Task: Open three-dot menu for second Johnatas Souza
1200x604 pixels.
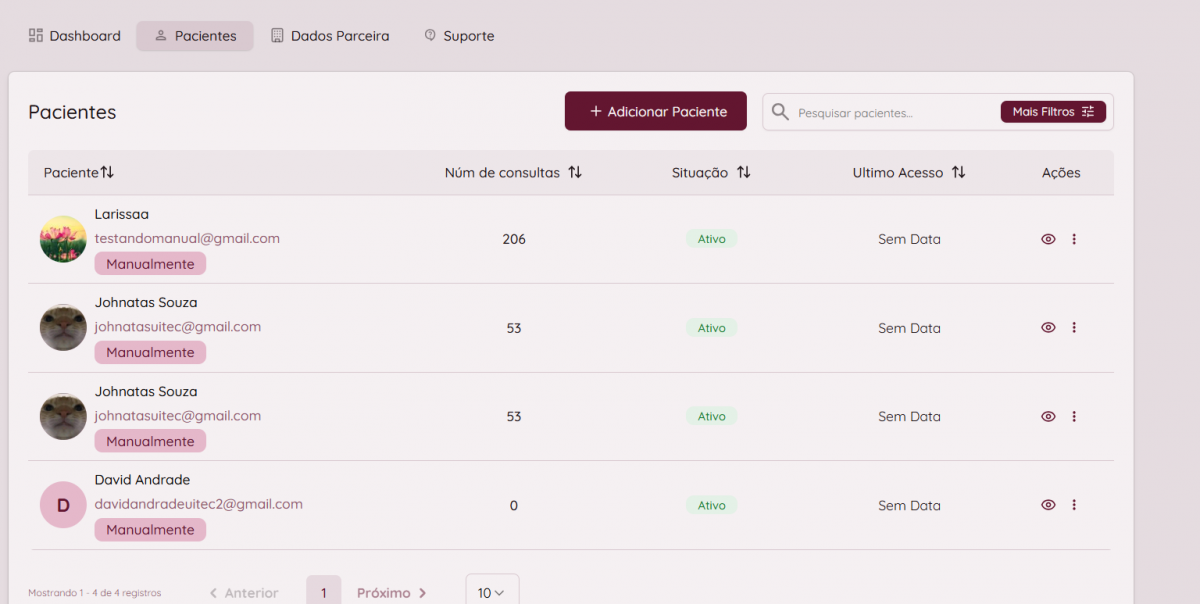Action: point(1074,416)
